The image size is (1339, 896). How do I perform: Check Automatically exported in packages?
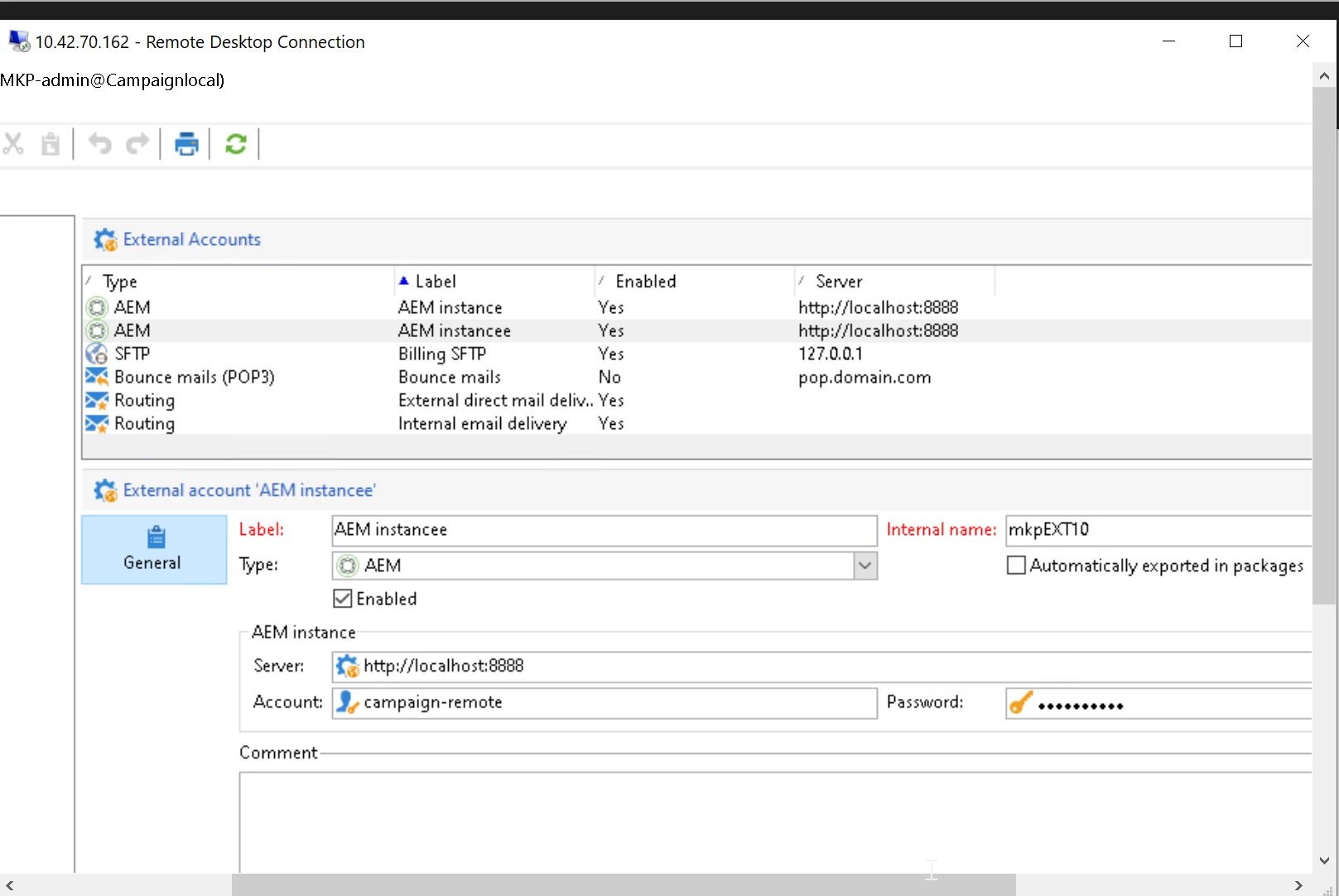pyautogui.click(x=1016, y=566)
